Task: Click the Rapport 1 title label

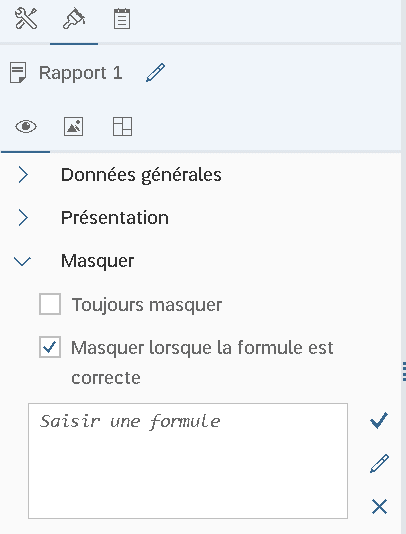Action: click(80, 73)
